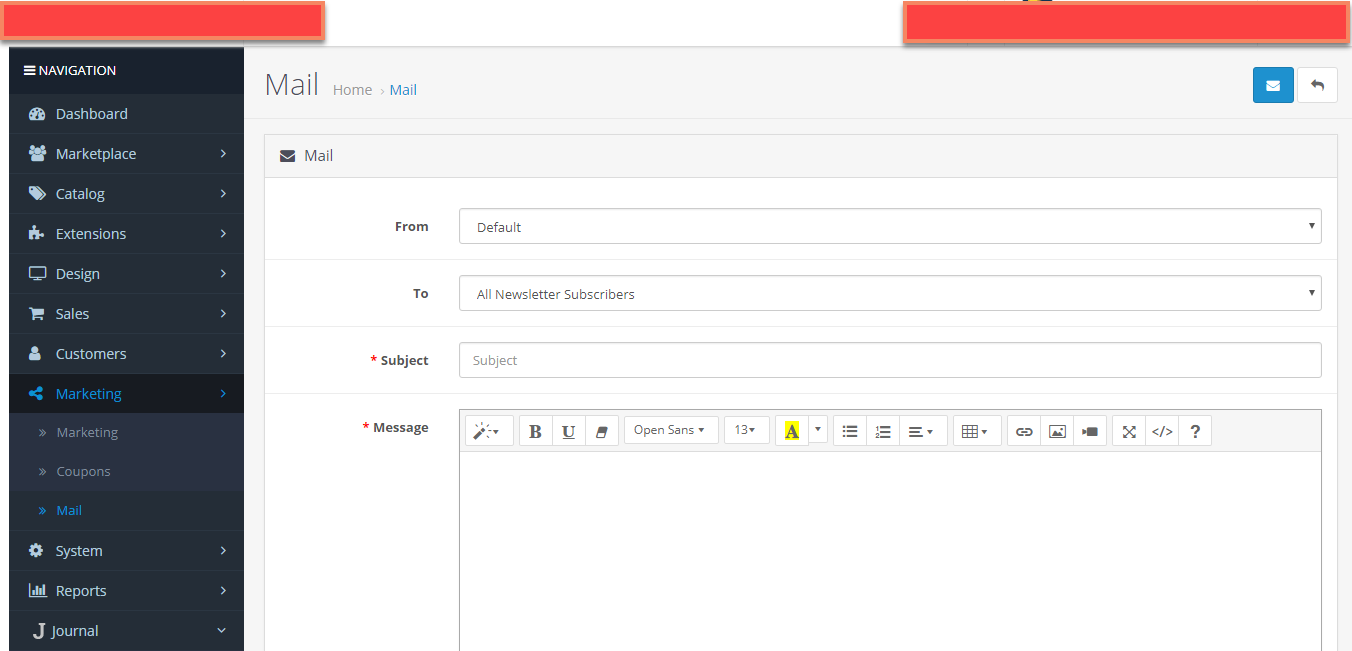Open the editor Help question mark
Image resolution: width=1352 pixels, height=651 pixels.
(x=1195, y=431)
